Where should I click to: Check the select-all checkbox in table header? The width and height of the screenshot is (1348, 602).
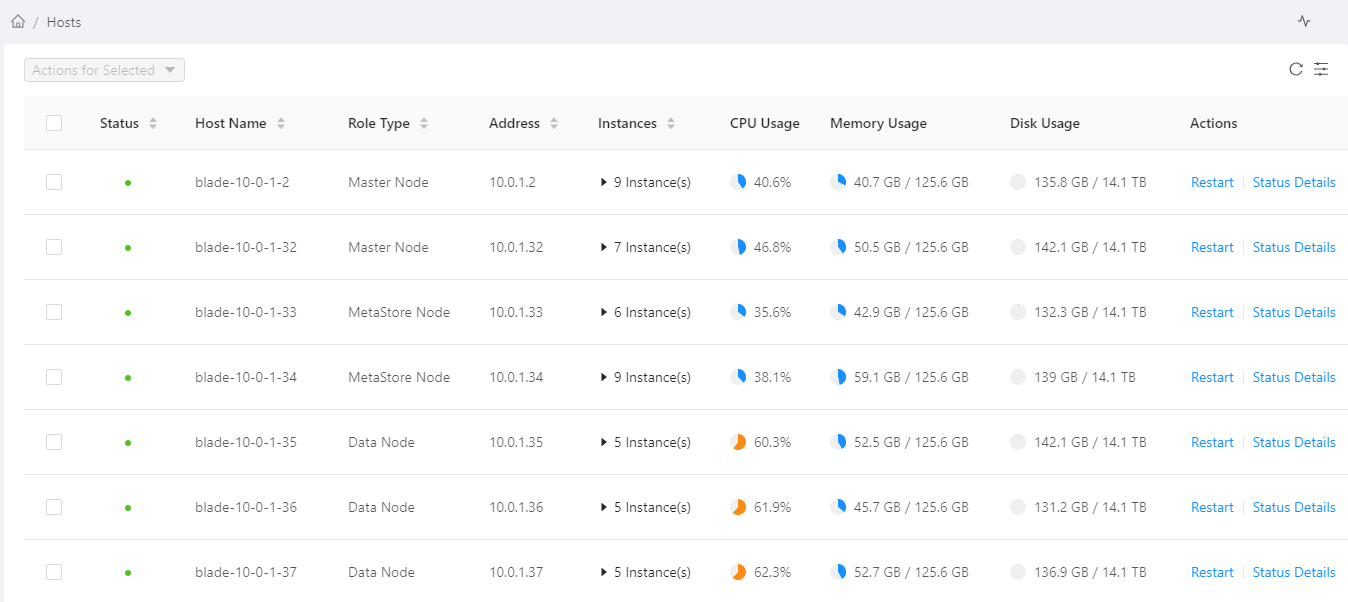pyautogui.click(x=54, y=121)
